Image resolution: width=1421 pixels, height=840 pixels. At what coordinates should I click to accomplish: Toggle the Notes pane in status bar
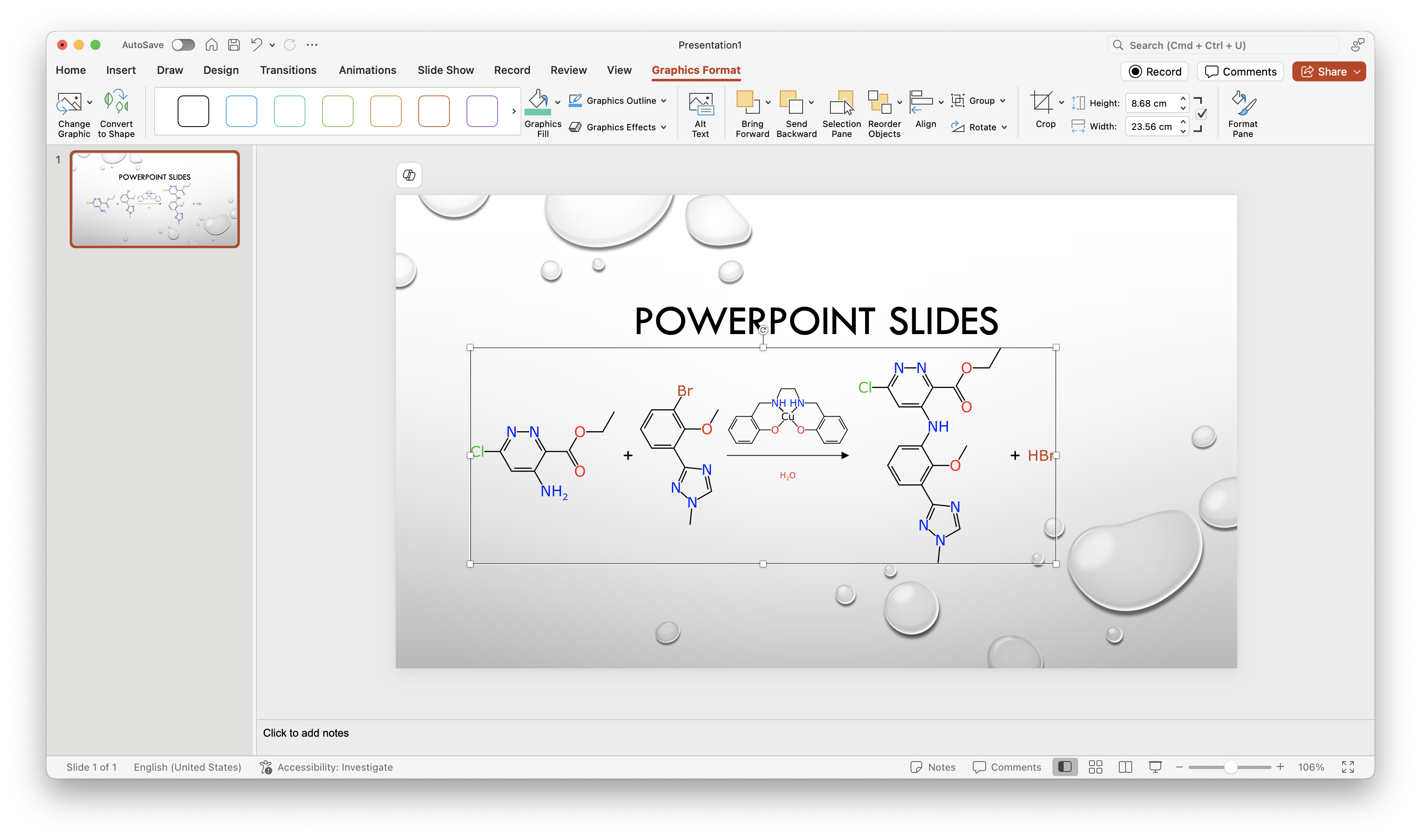coord(933,767)
